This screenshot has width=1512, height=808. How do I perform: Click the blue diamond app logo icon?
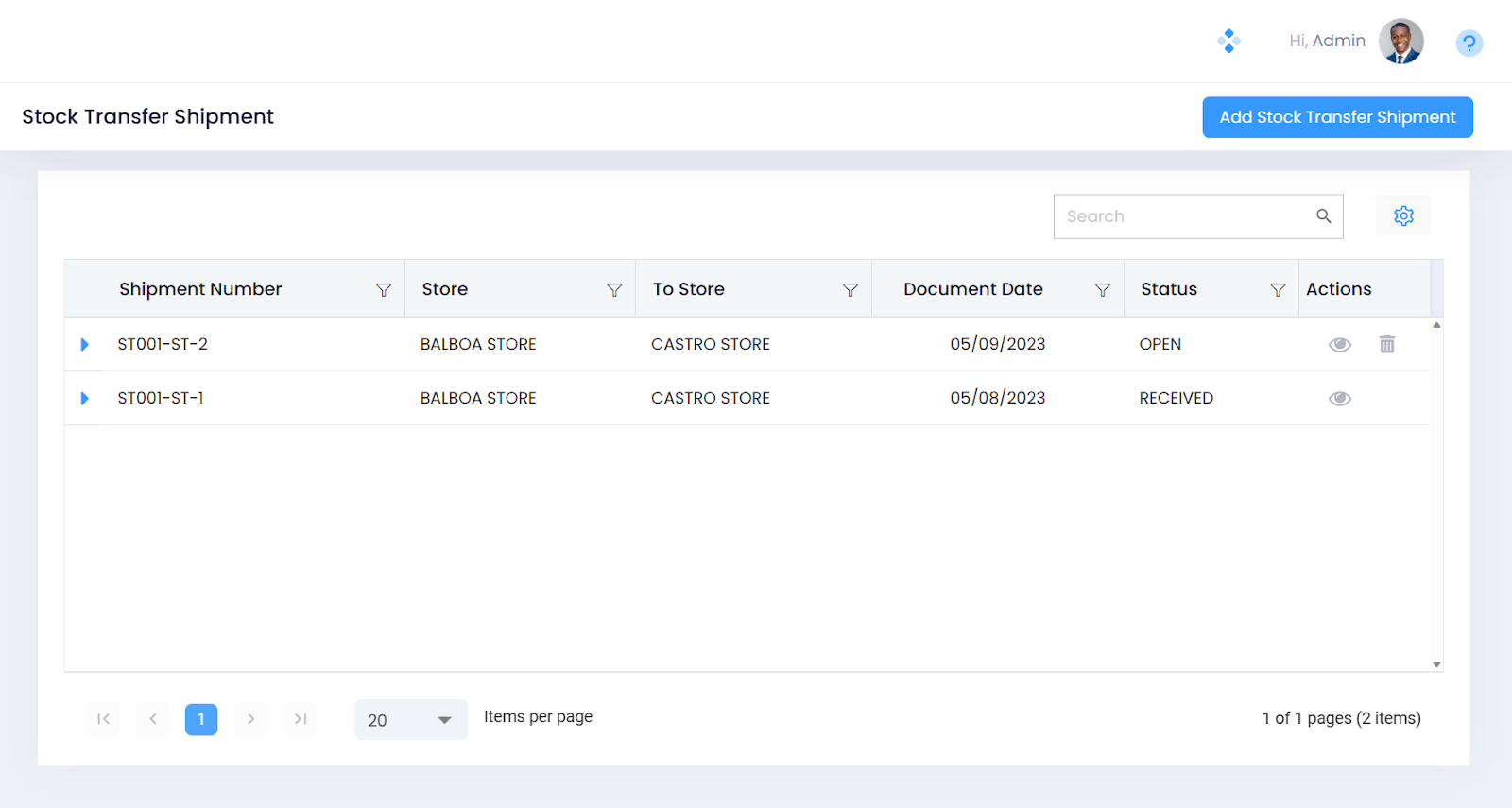1228,41
